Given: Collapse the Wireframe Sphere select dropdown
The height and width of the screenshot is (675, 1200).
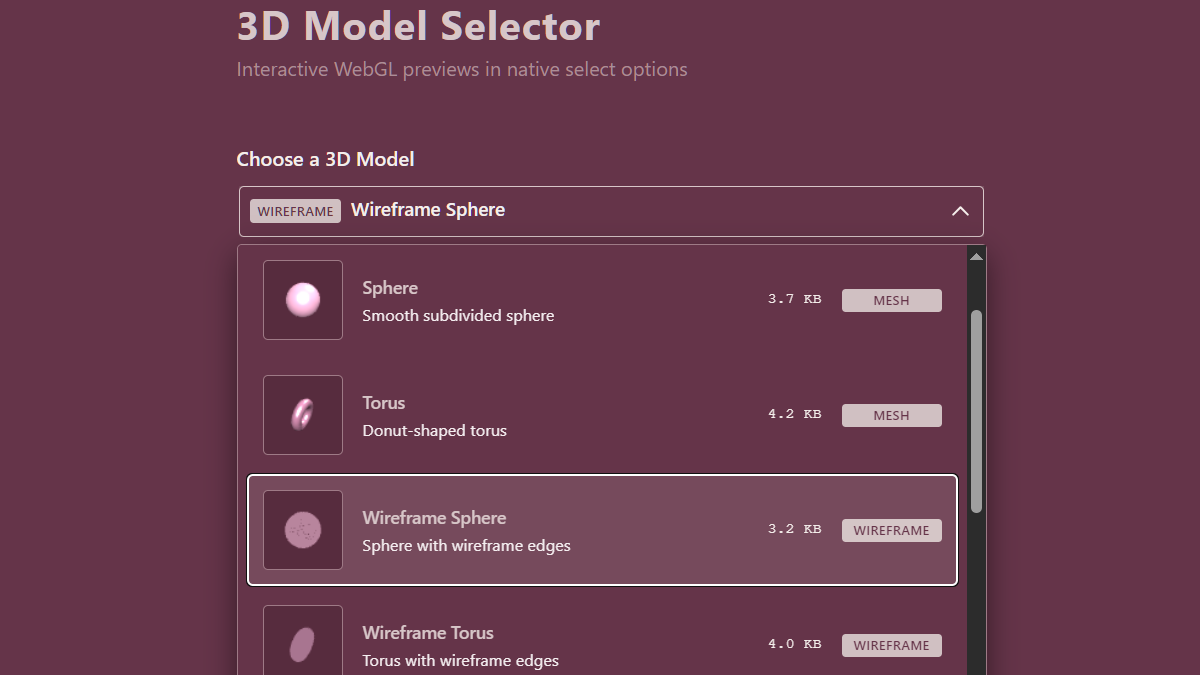Looking at the screenshot, I should click(x=611, y=211).
